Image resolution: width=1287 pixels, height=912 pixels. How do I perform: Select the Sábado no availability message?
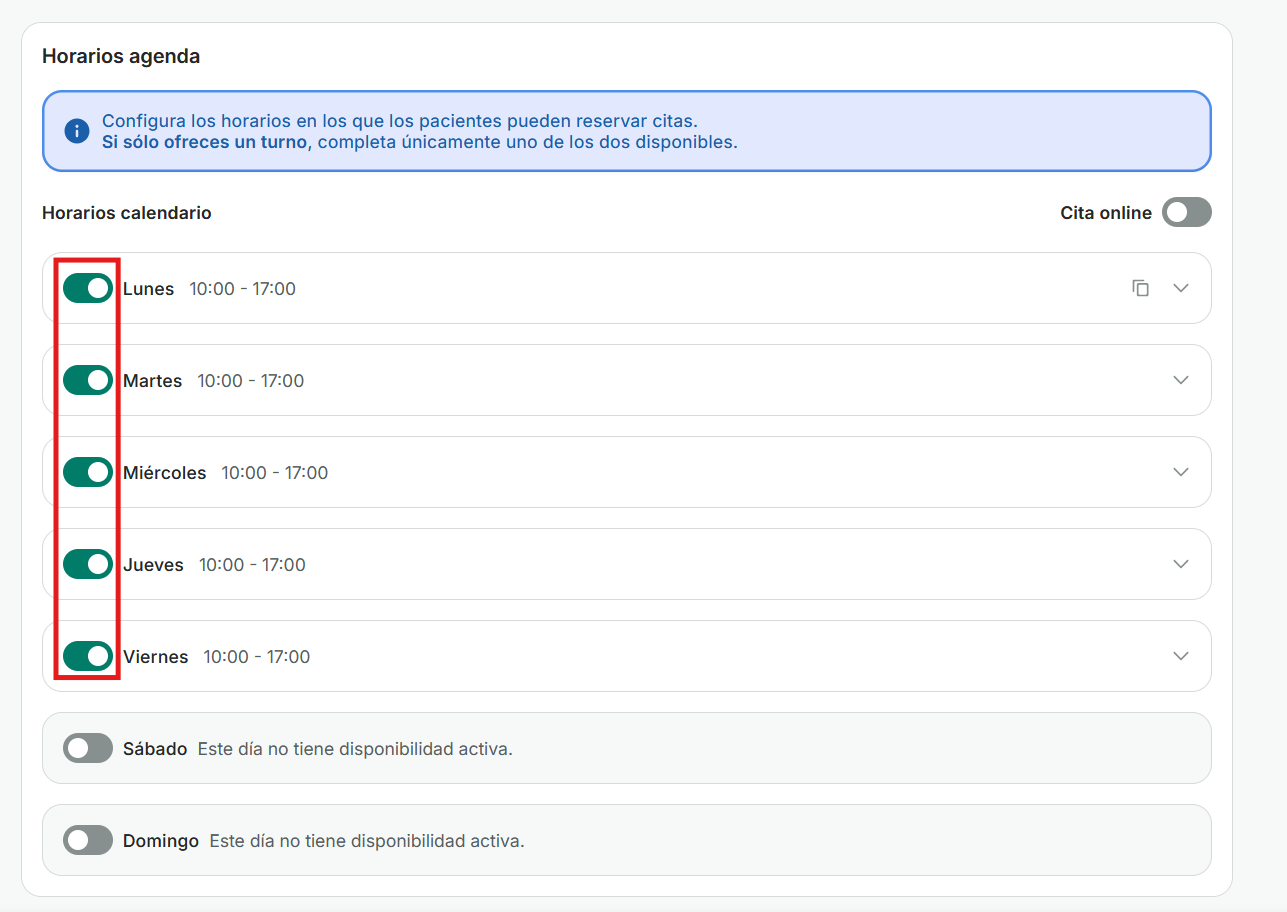click(x=354, y=749)
